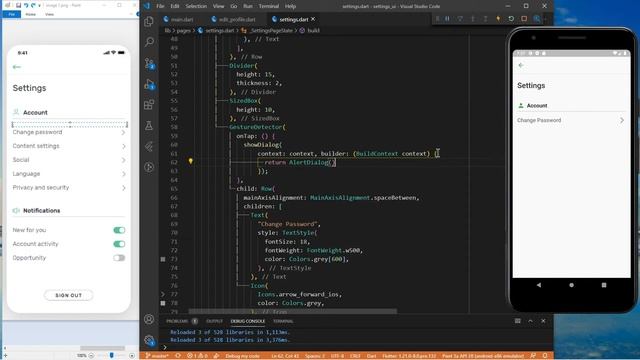The height and width of the screenshot is (360, 640).
Task: Open the Explorer view in the activity bar
Action: [149, 21]
